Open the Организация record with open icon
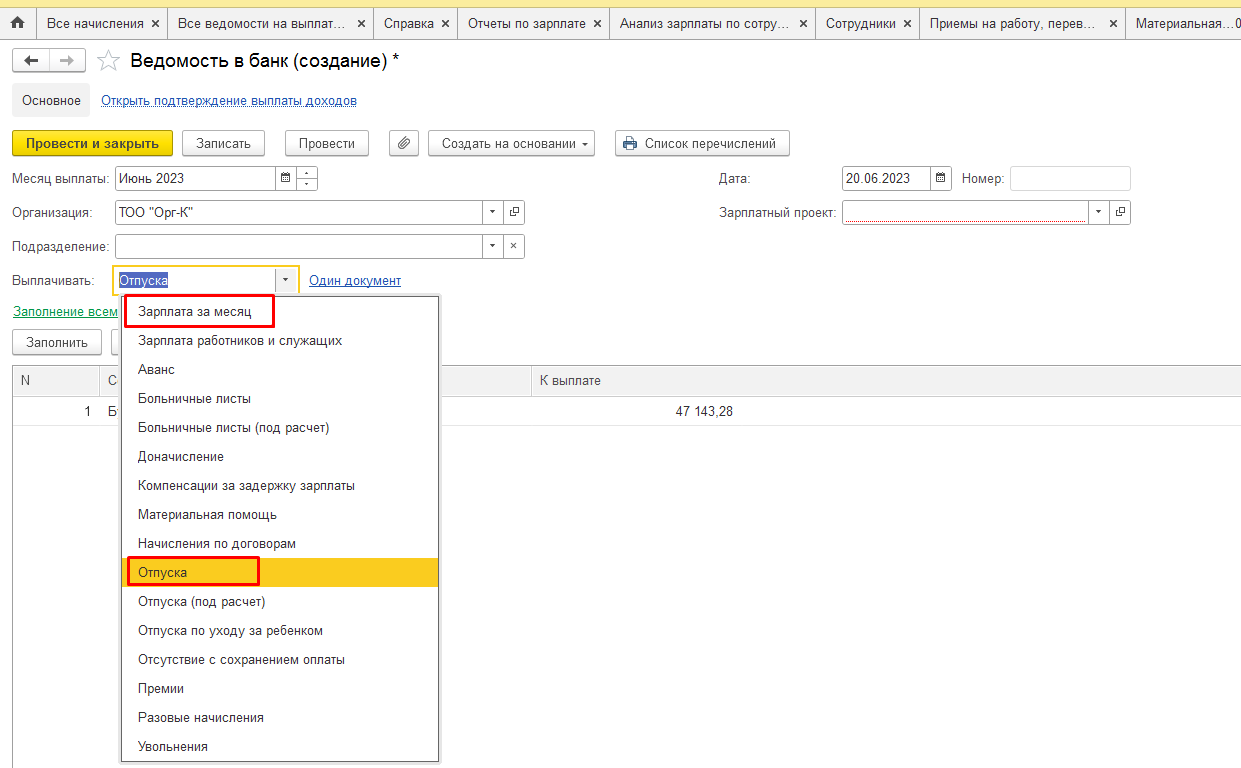 (514, 212)
